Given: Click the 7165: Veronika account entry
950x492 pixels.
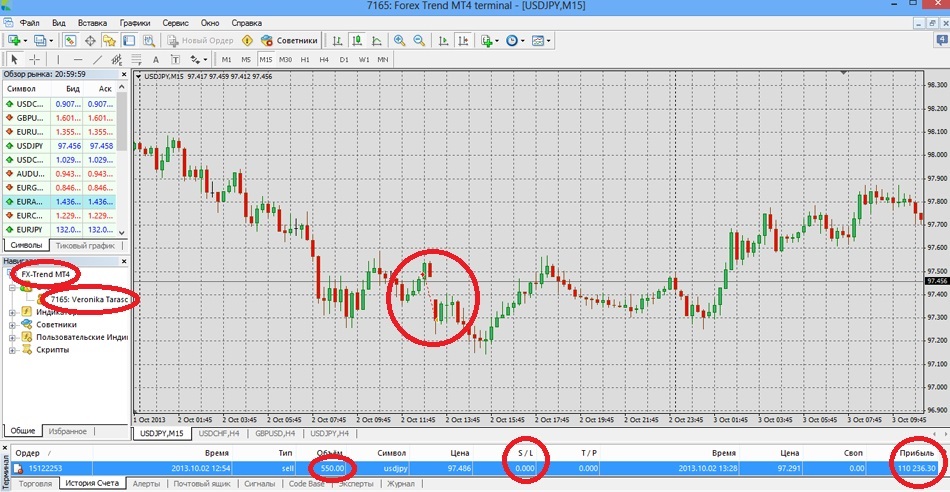Looking at the screenshot, I should pyautogui.click(x=92, y=298).
